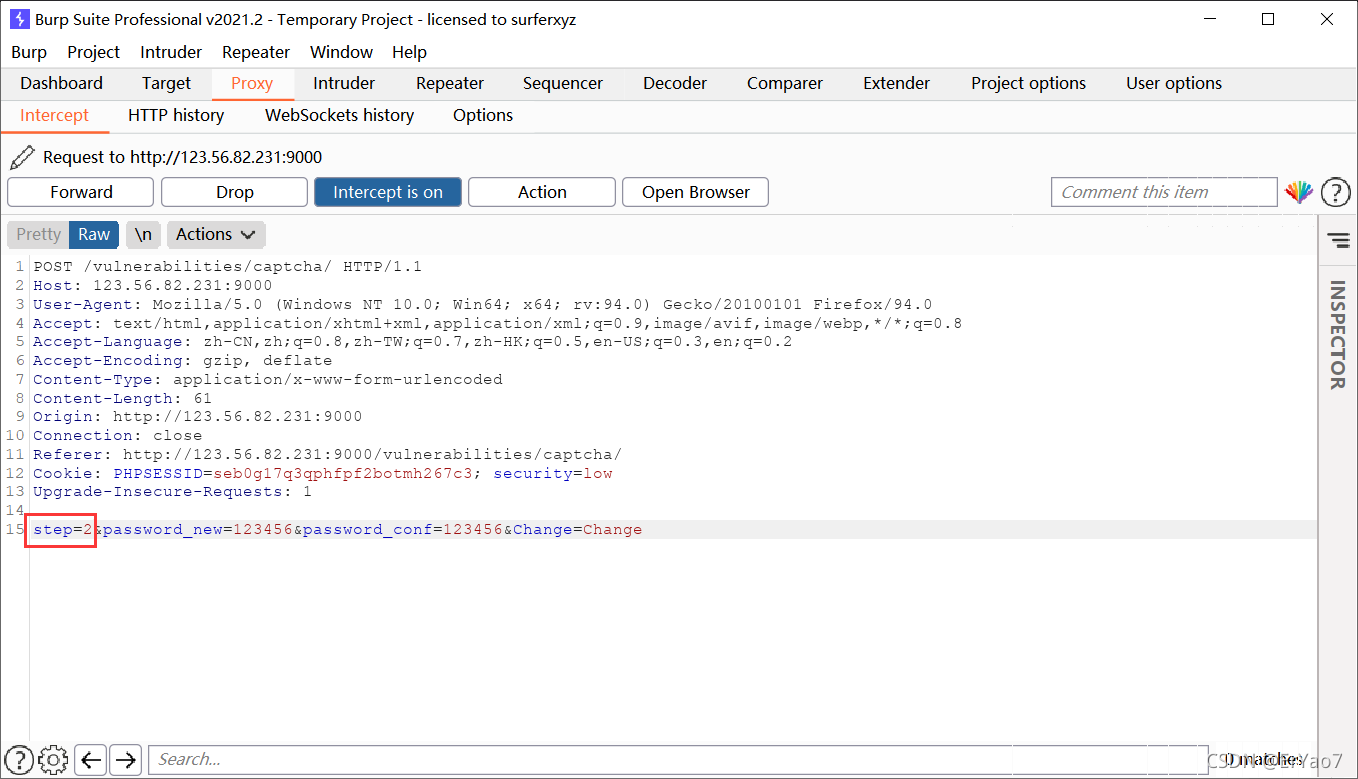Click the Accept-Language header line

coord(412,342)
